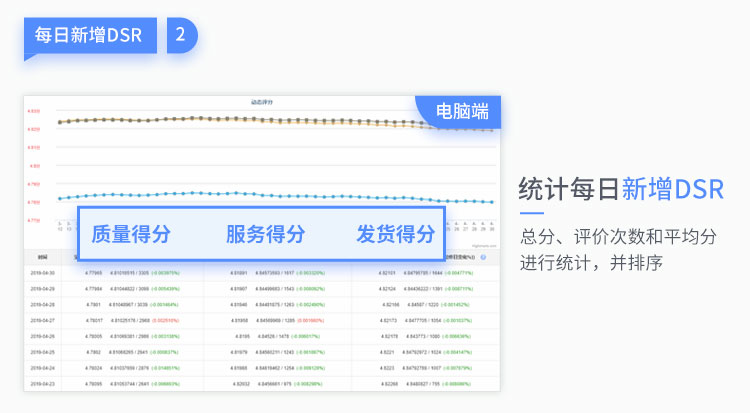Click the 时间 column header
Viewport: 750px width, 413px height.
pyautogui.click(x=37, y=257)
